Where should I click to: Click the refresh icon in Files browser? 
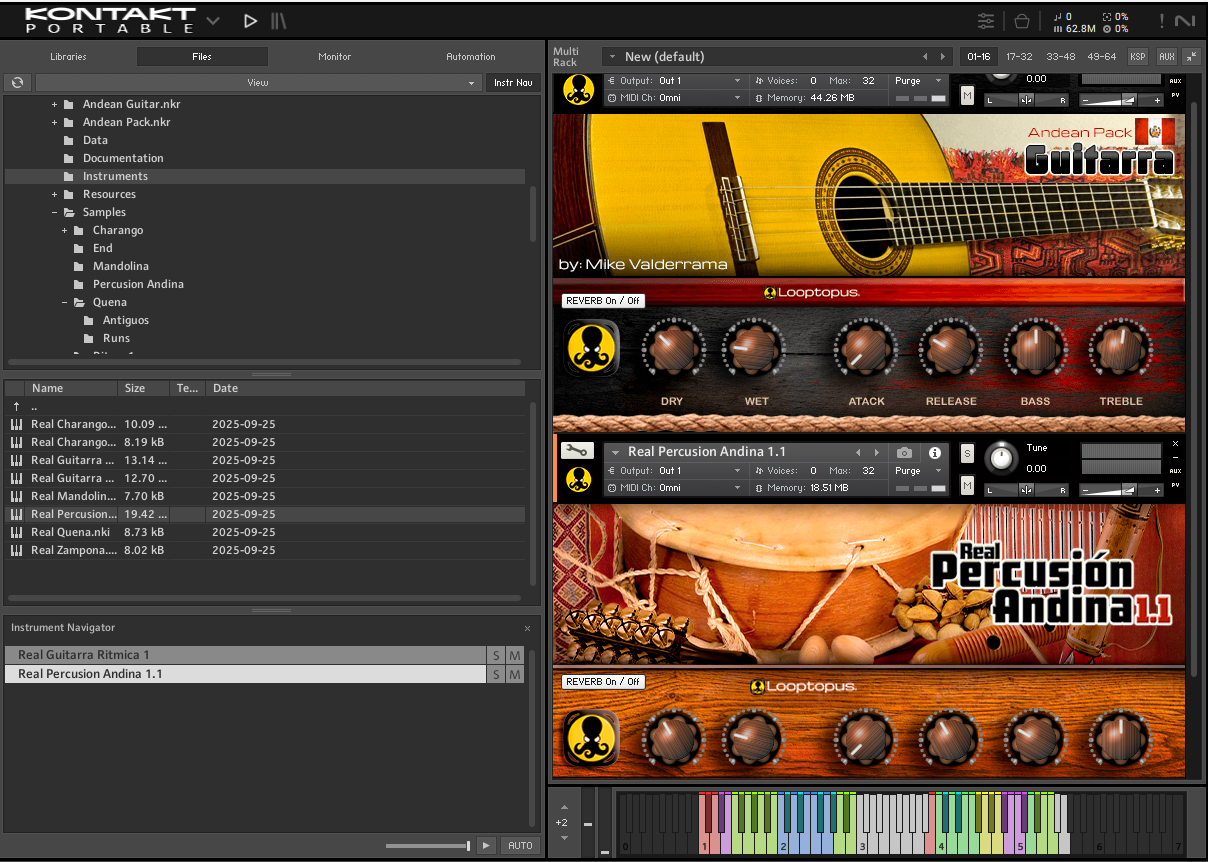tap(17, 83)
